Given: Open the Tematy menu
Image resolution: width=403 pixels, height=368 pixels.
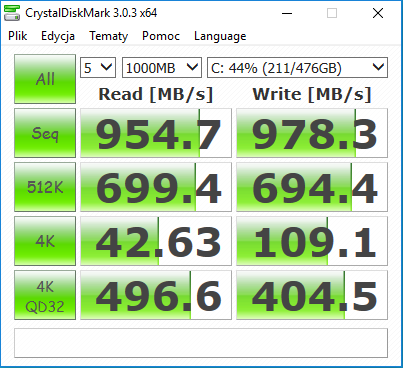Looking at the screenshot, I should [109, 36].
